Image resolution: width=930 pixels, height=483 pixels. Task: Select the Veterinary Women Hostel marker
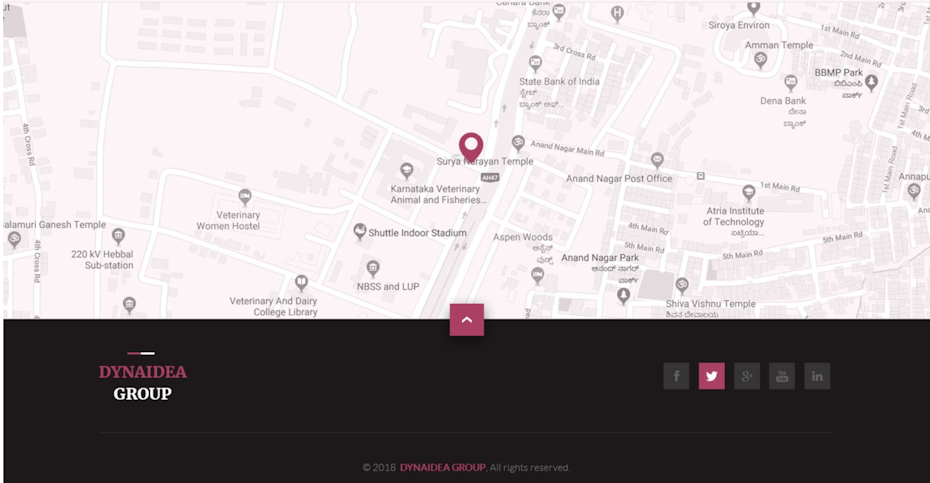coord(245,196)
